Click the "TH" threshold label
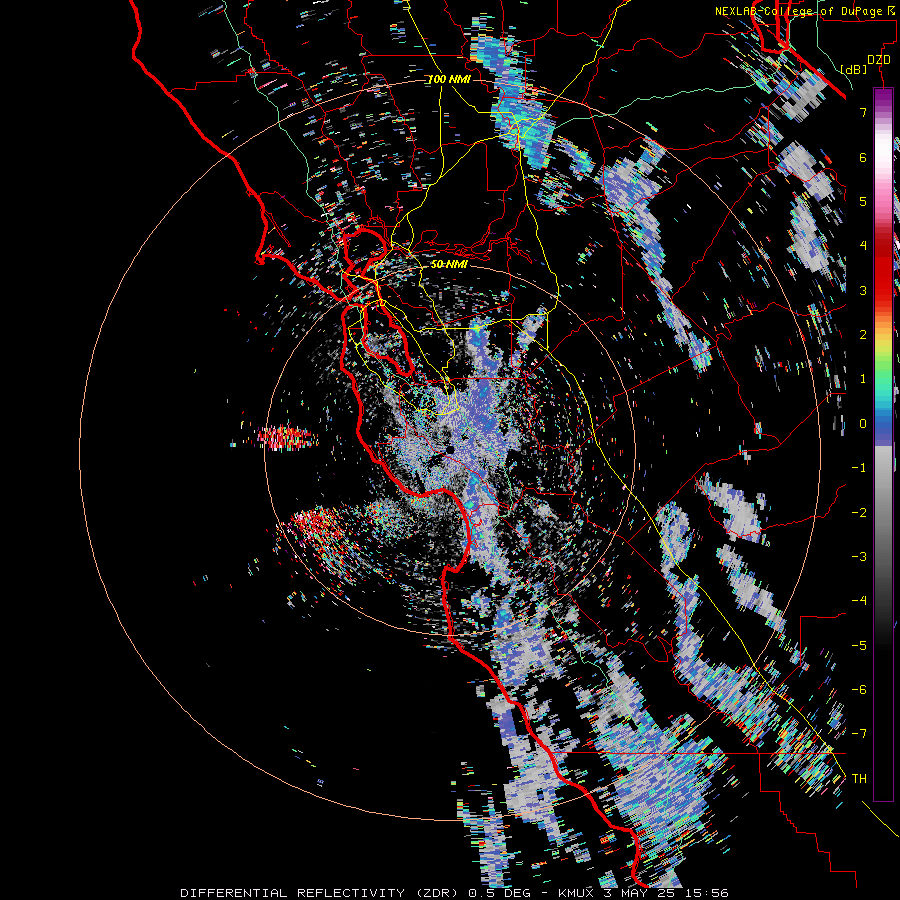This screenshot has height=900, width=900. [x=859, y=779]
